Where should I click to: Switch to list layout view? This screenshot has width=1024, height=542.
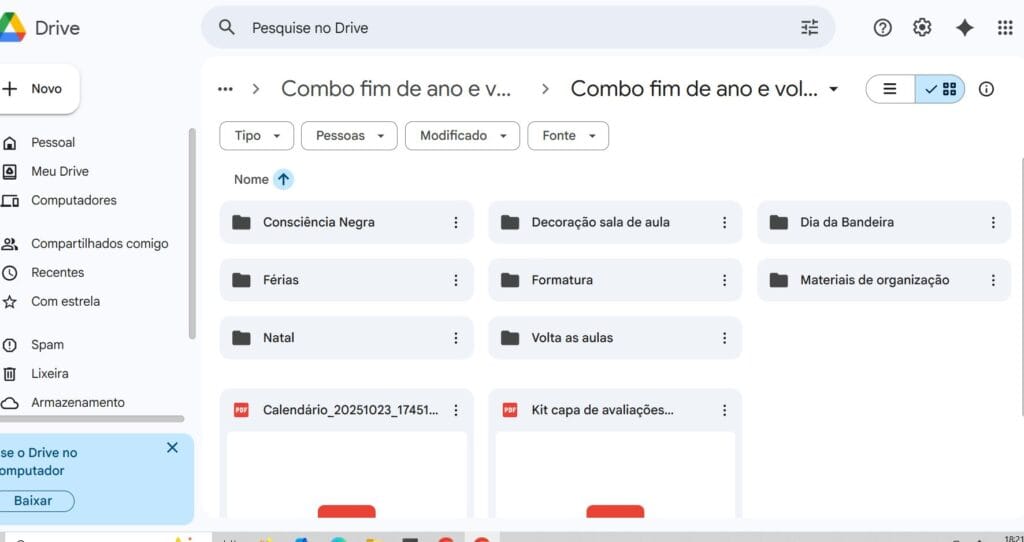coord(890,89)
